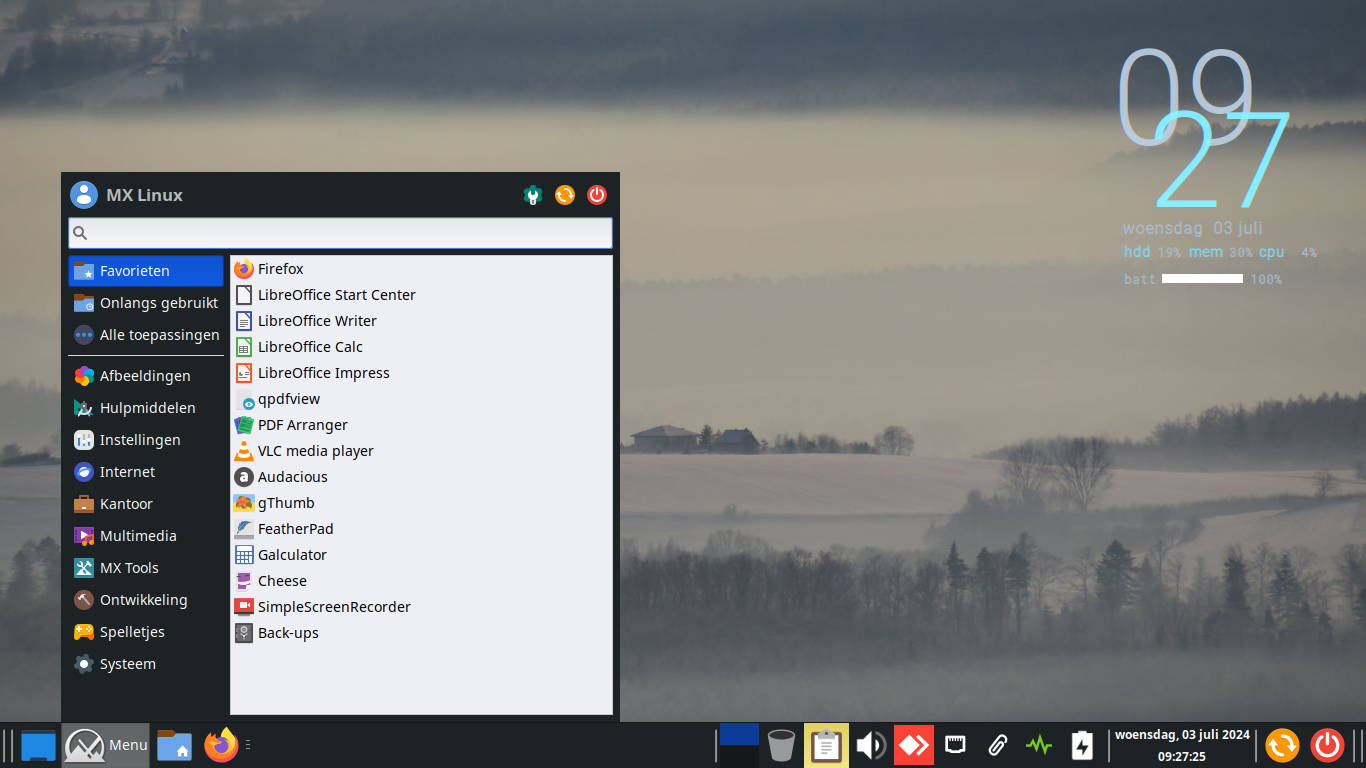Launch SimpleScreenRecorder from the list

(333, 607)
